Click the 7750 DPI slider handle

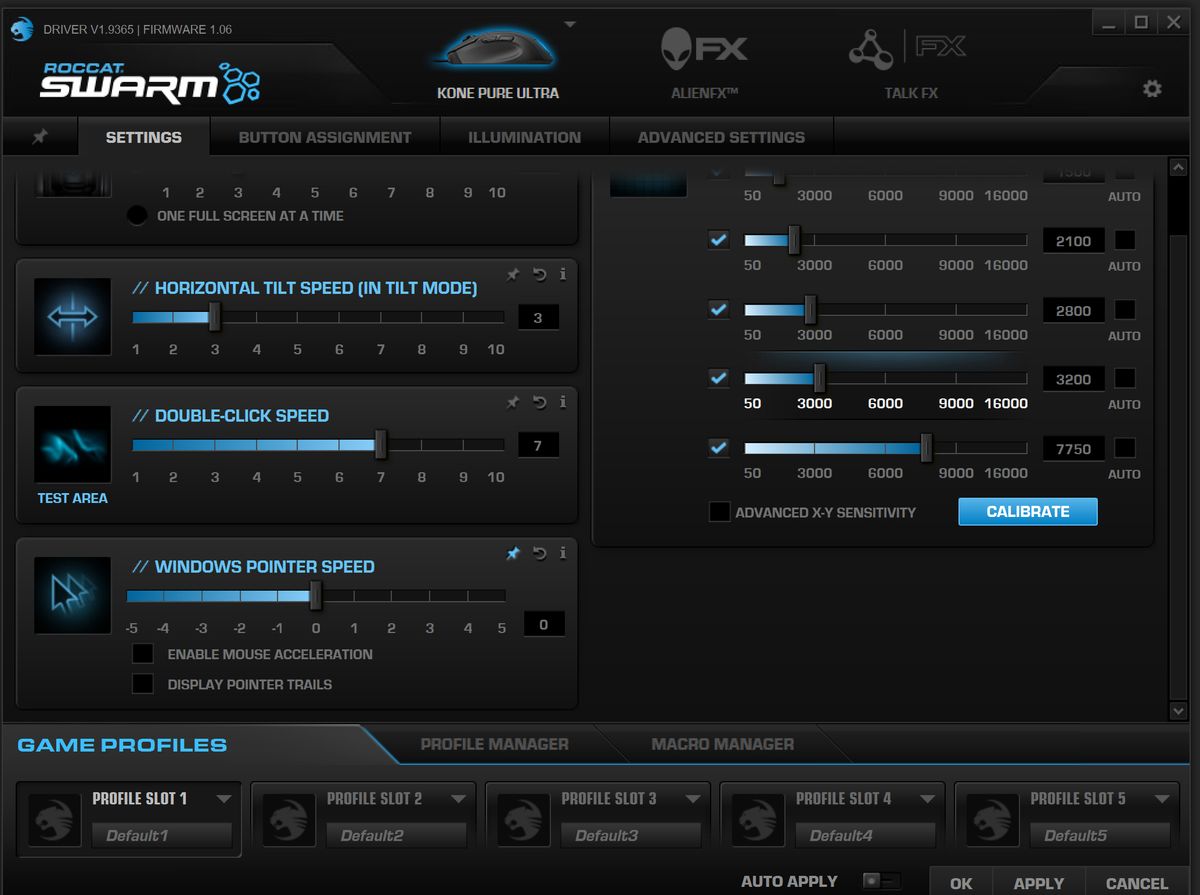tap(926, 448)
